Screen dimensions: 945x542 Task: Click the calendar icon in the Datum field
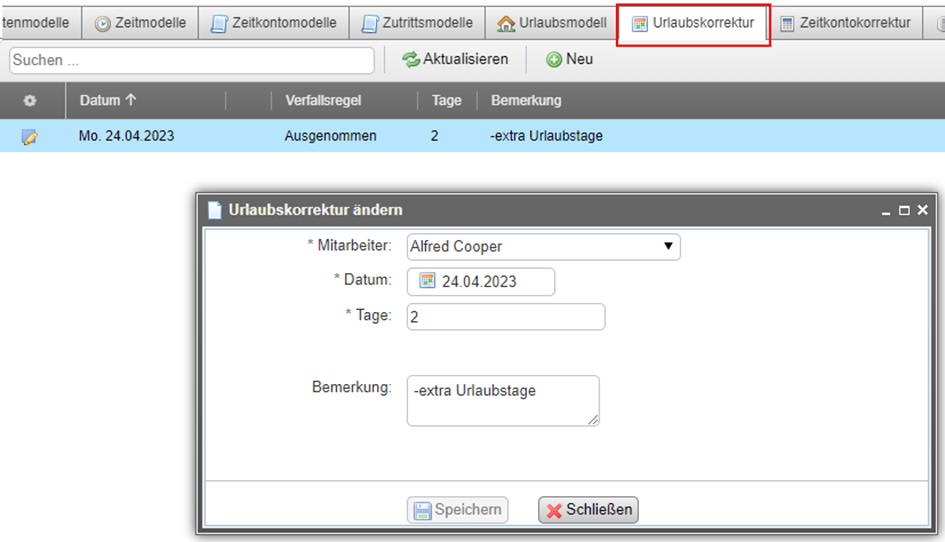[x=427, y=281]
